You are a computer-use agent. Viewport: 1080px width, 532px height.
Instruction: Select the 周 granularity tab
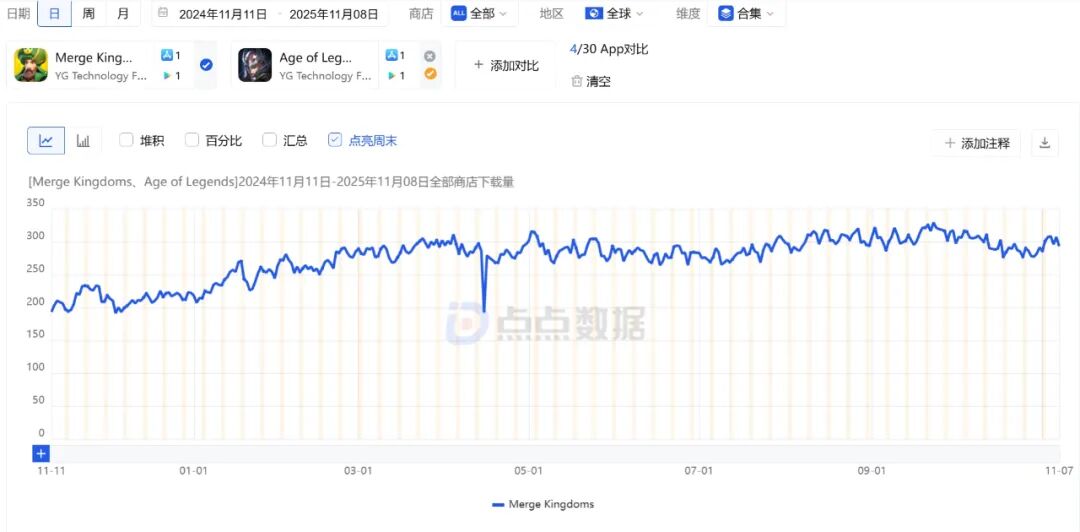89,13
